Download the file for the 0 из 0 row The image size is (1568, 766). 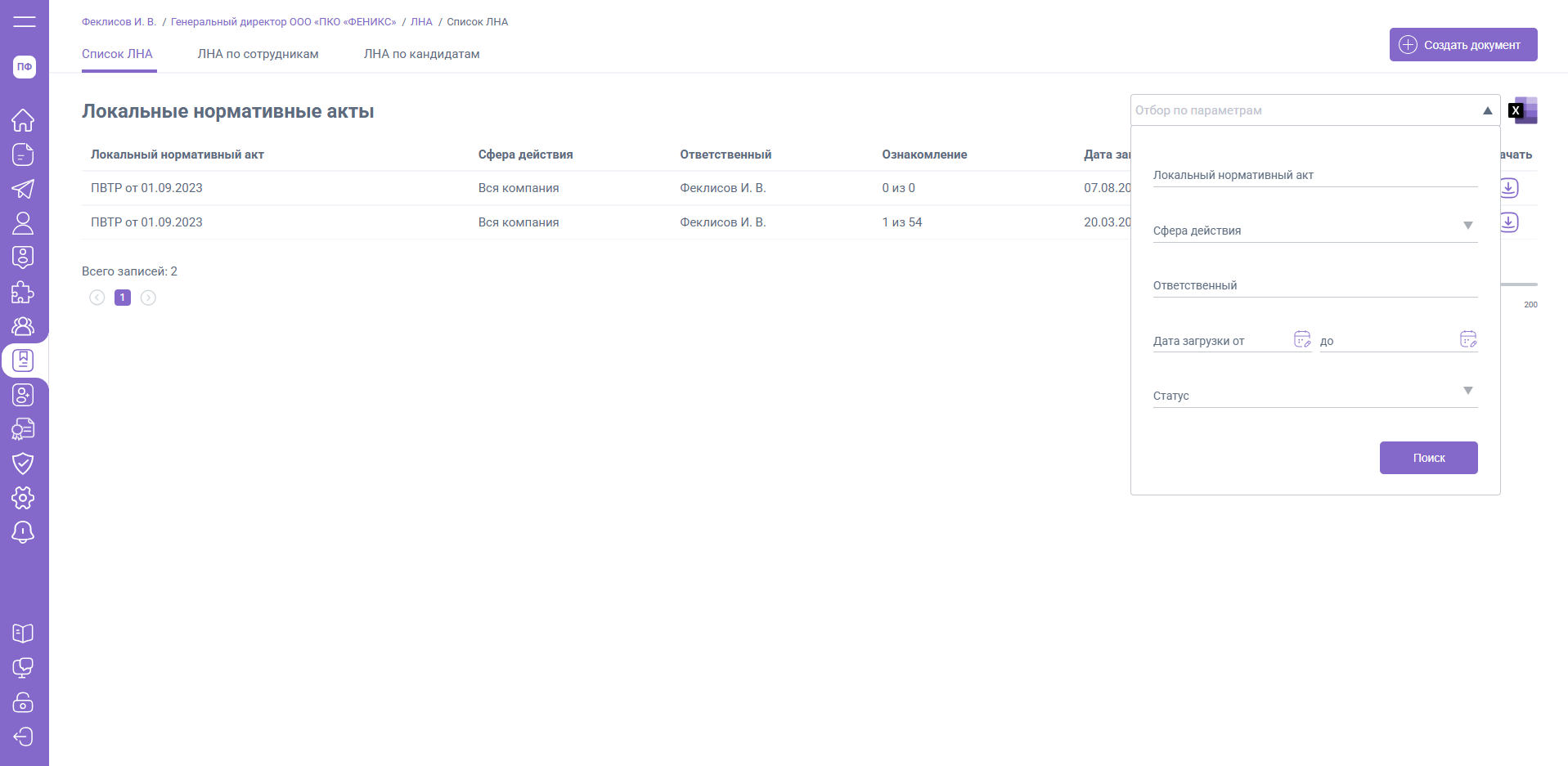pos(1509,188)
